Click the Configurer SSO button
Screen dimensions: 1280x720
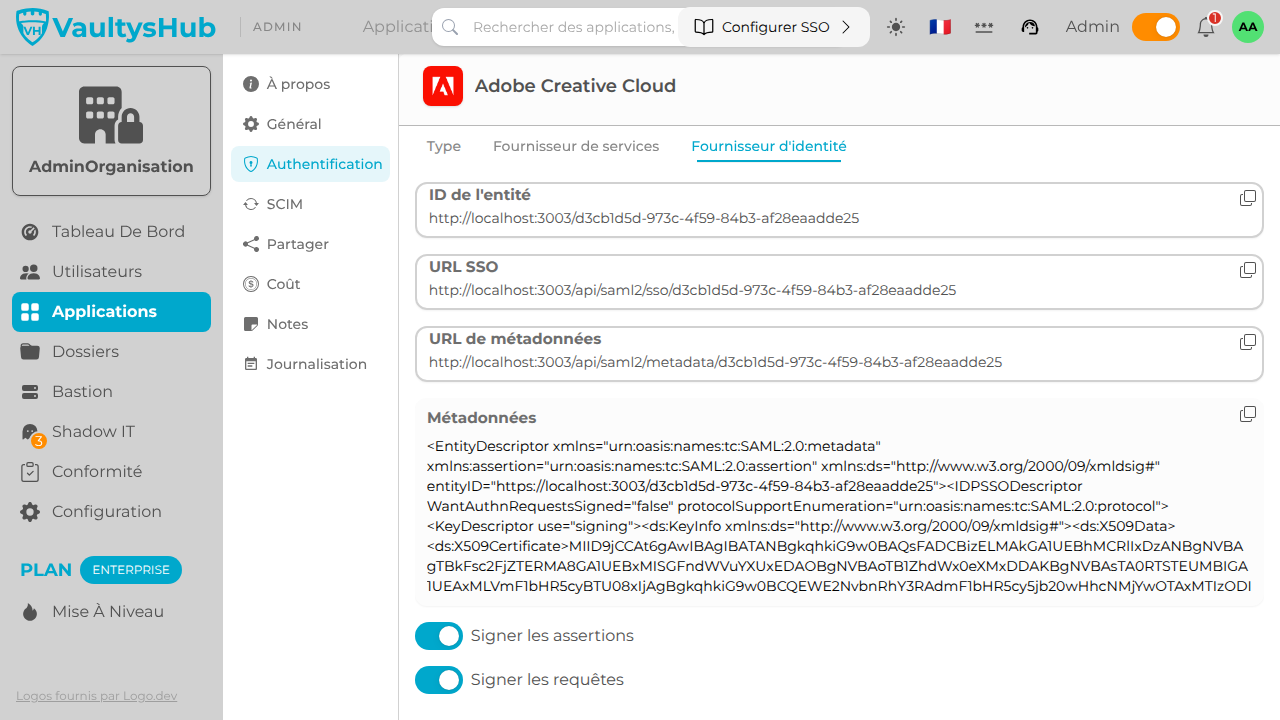tap(774, 27)
